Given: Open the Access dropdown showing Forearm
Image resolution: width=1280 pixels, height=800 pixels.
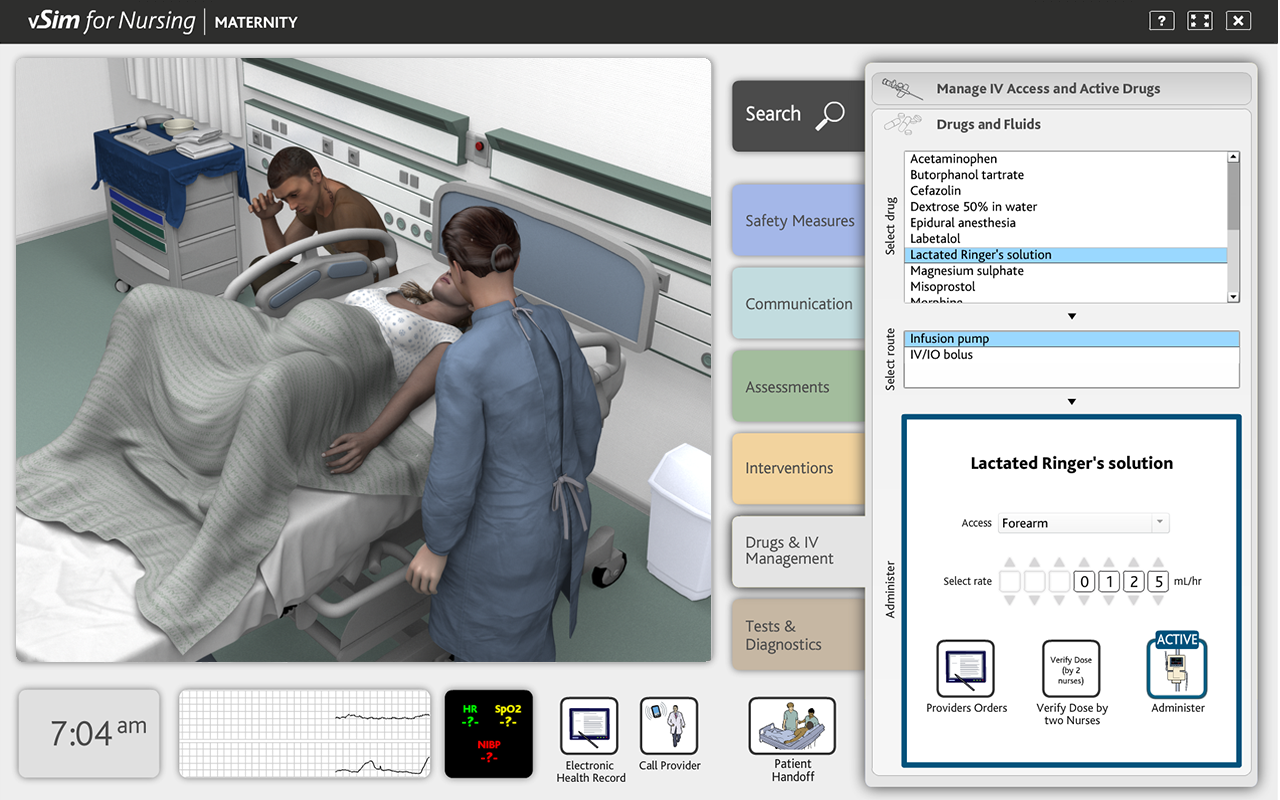Looking at the screenshot, I should click(1083, 522).
